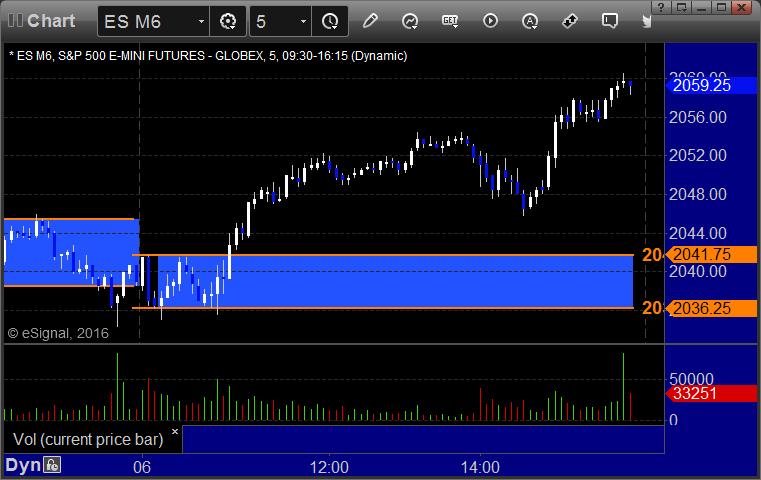Click the GET tools icon
The width and height of the screenshot is (761, 480).
pos(450,21)
